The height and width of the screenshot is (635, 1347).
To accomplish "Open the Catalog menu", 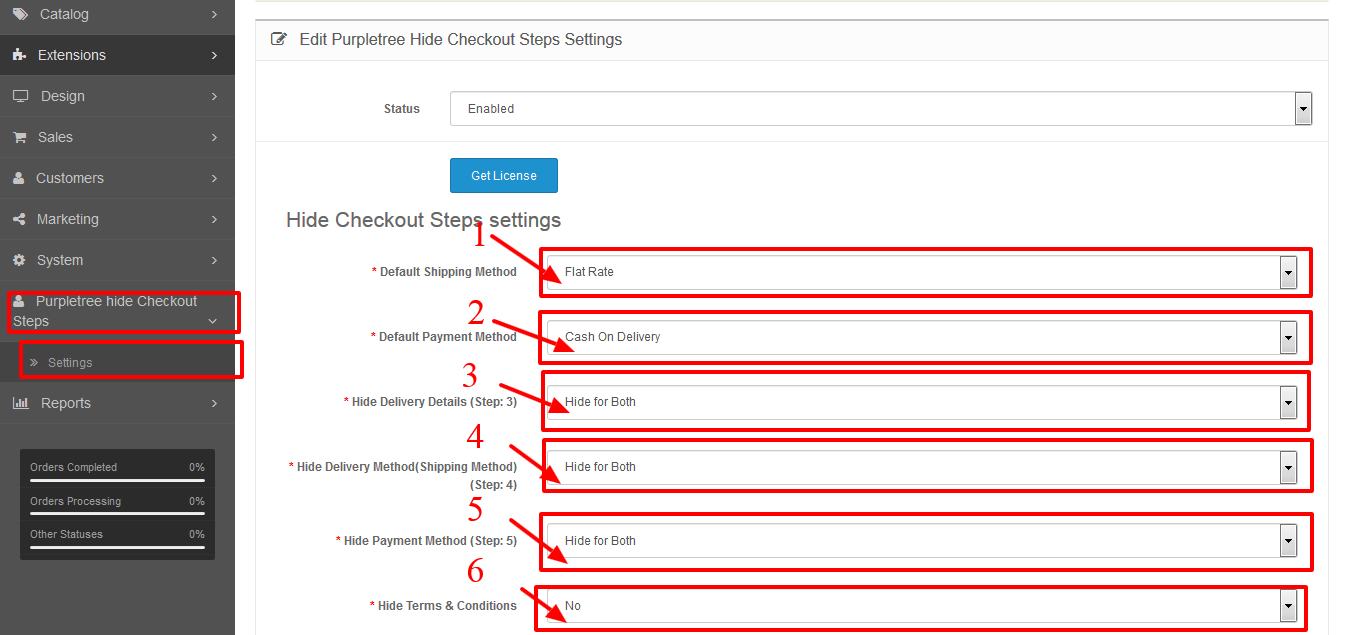I will (117, 14).
